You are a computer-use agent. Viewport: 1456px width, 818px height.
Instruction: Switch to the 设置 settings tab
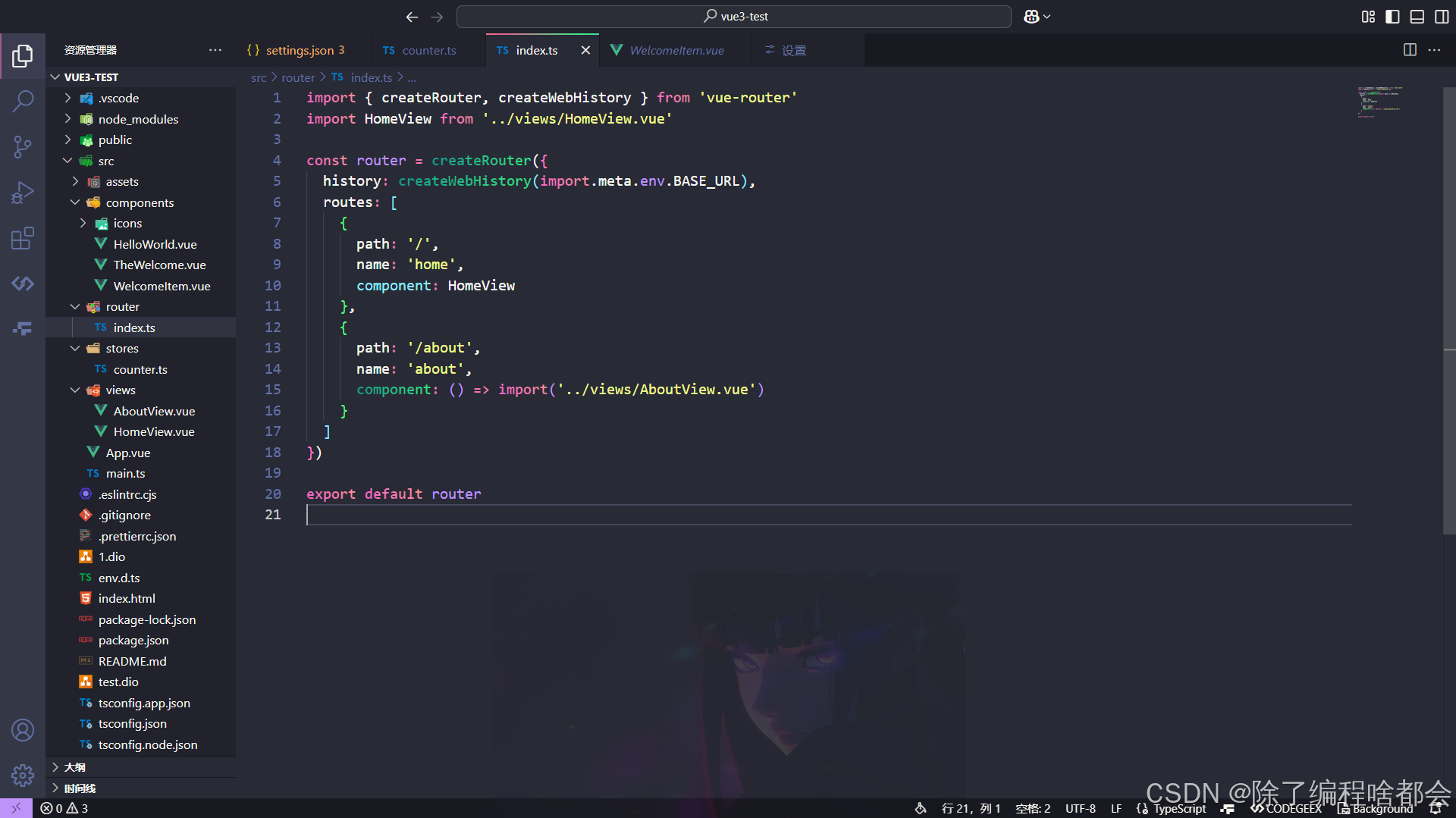(x=808, y=50)
